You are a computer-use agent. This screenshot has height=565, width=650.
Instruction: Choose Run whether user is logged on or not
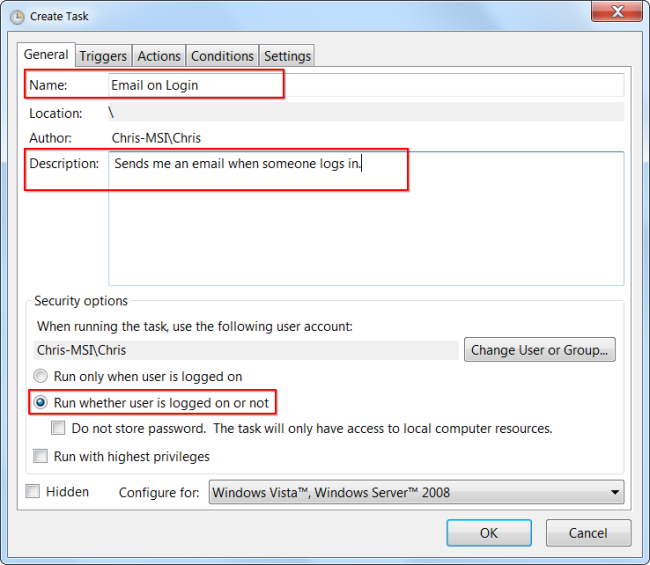tap(41, 403)
